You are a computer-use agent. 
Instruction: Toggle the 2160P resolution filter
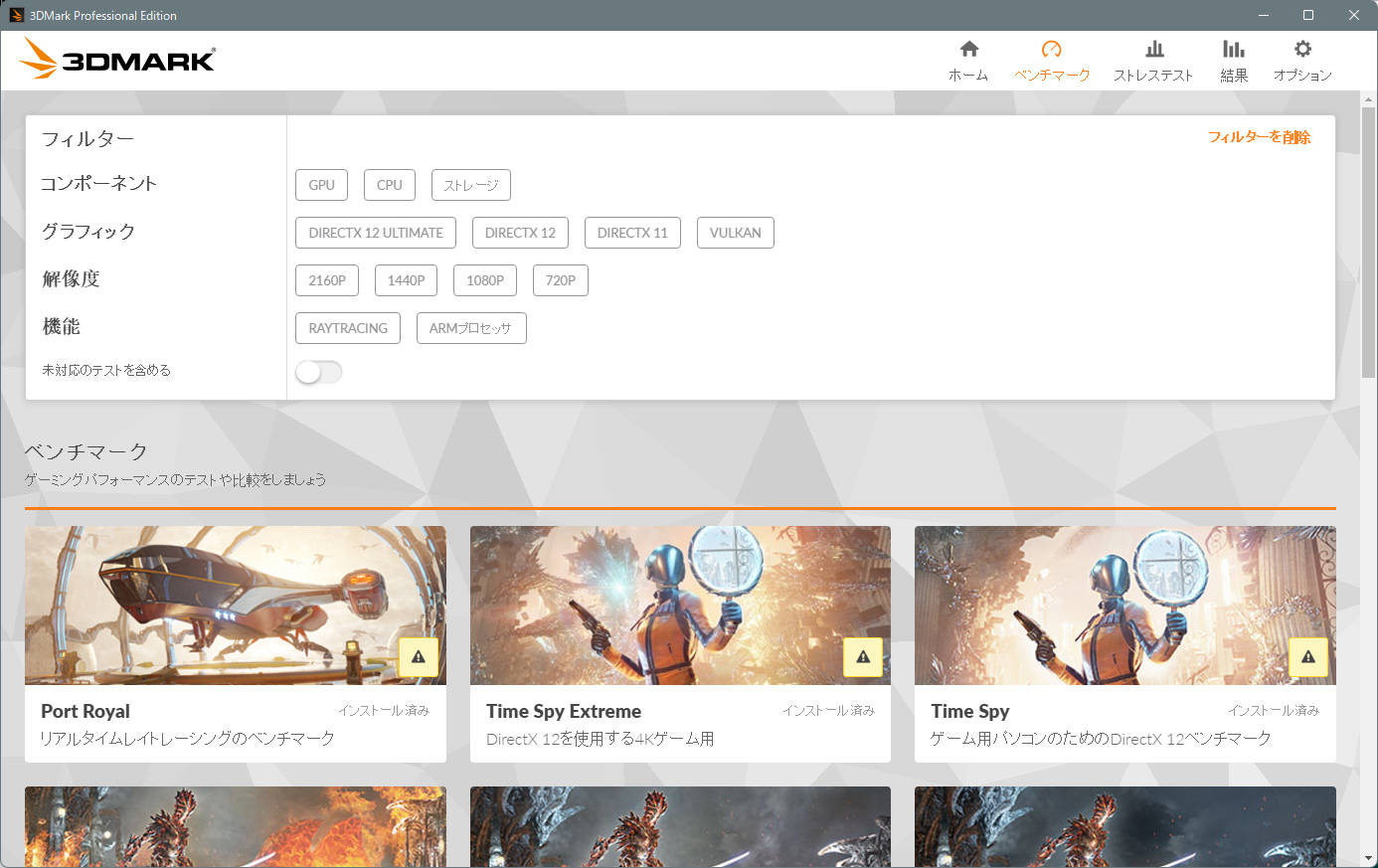(x=327, y=280)
